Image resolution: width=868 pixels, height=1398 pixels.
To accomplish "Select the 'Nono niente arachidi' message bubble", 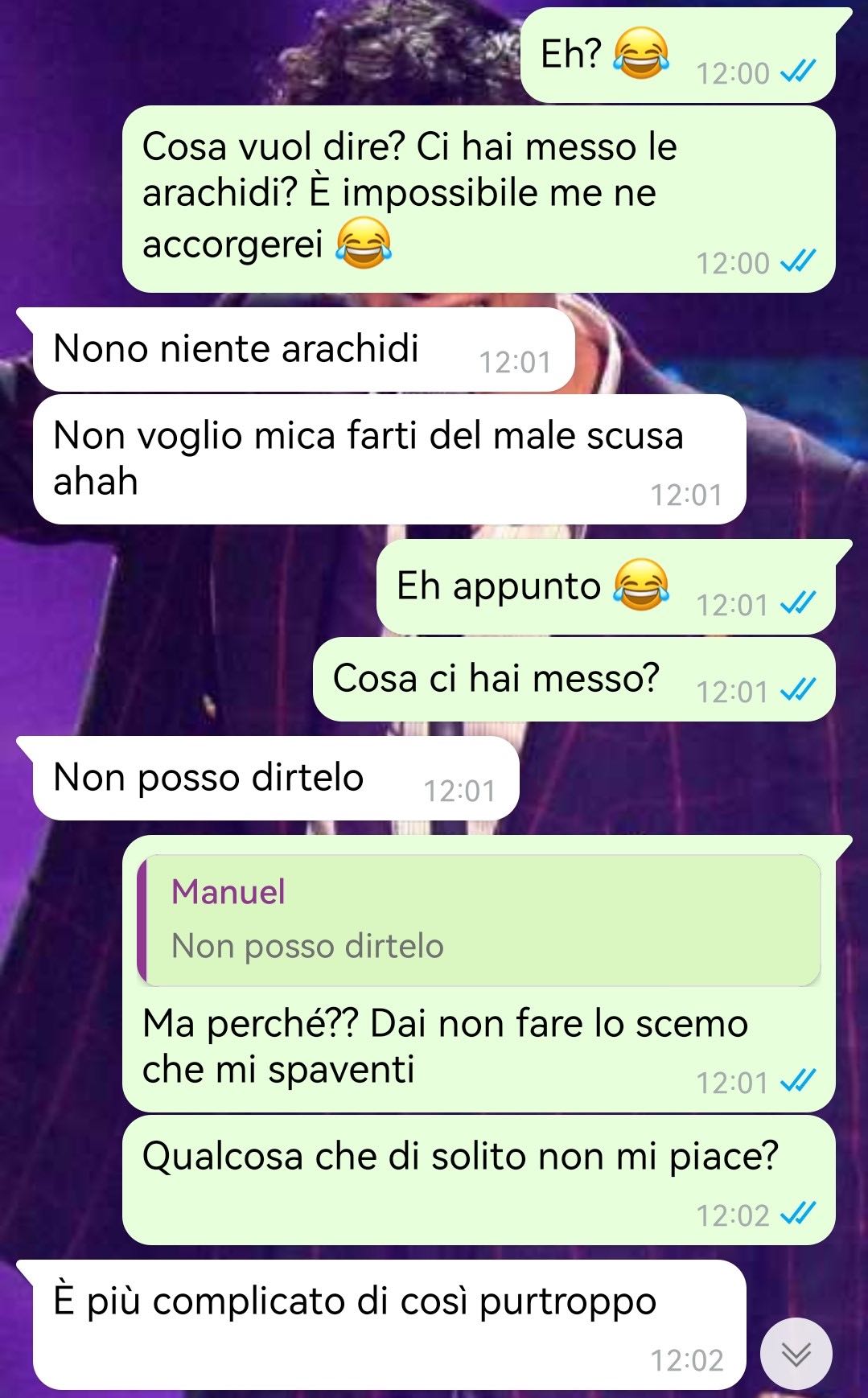I will point(303,350).
